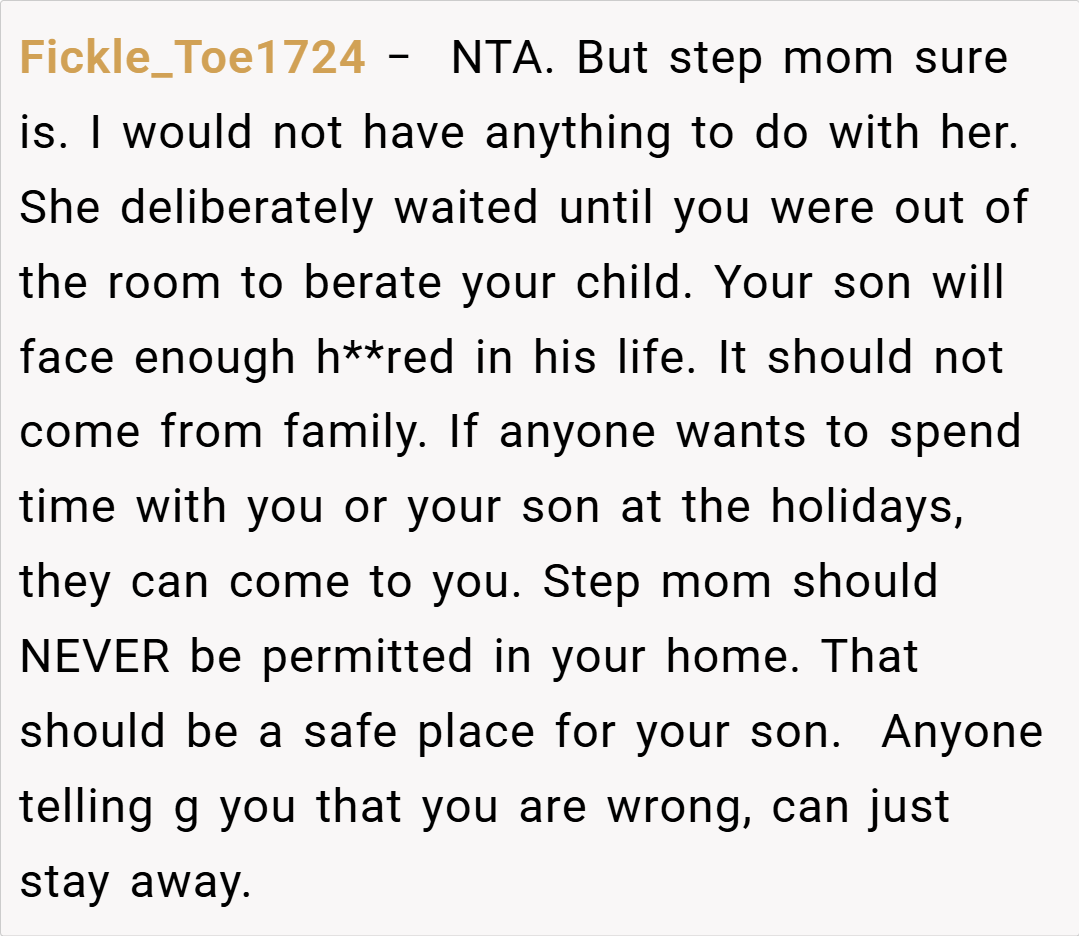
Task: Click the word waited
Action: pos(465,208)
